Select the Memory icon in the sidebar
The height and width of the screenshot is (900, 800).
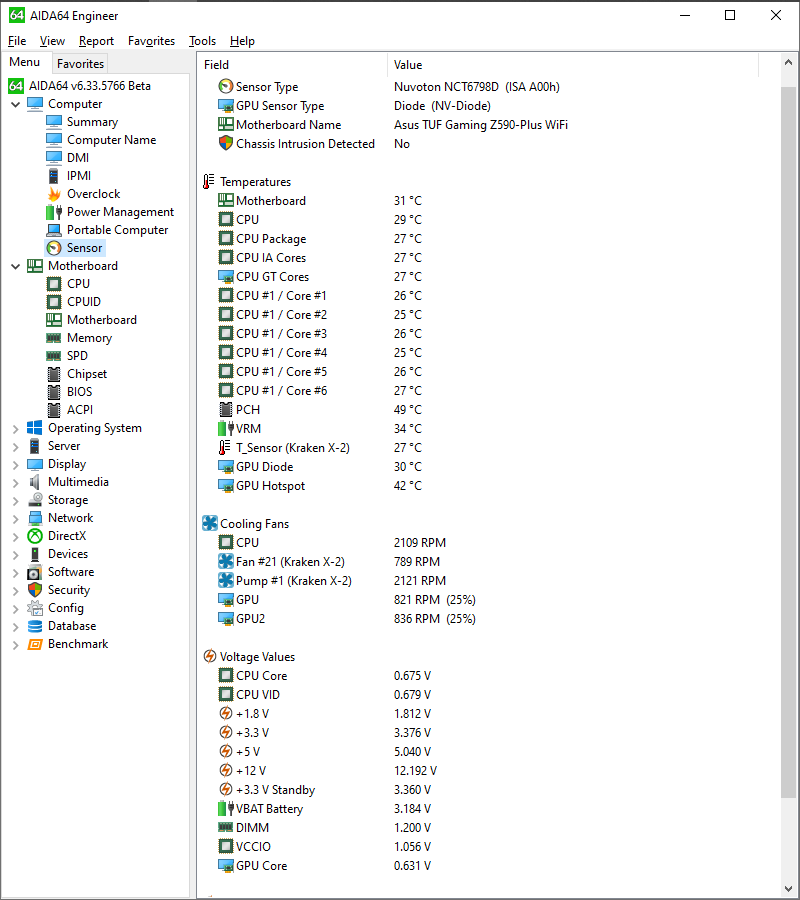pos(53,337)
